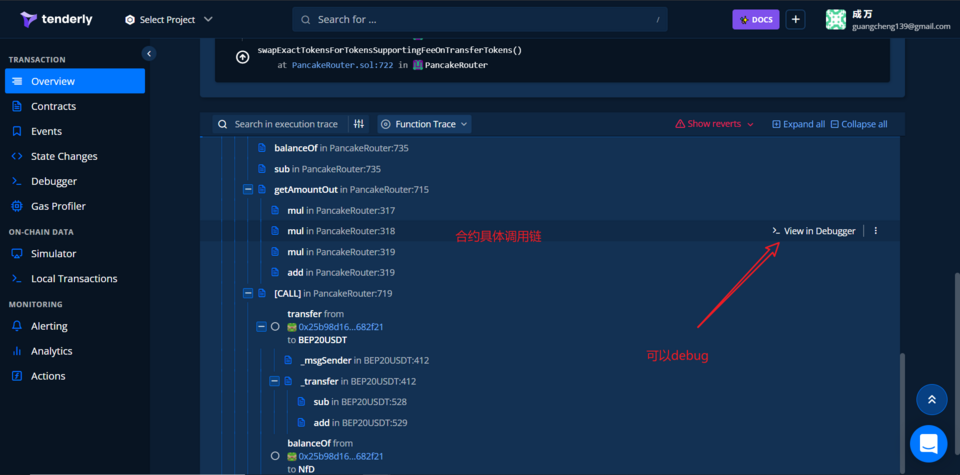
Task: Collapse the [CALL] PancakeRouter:719 node
Action: click(248, 294)
